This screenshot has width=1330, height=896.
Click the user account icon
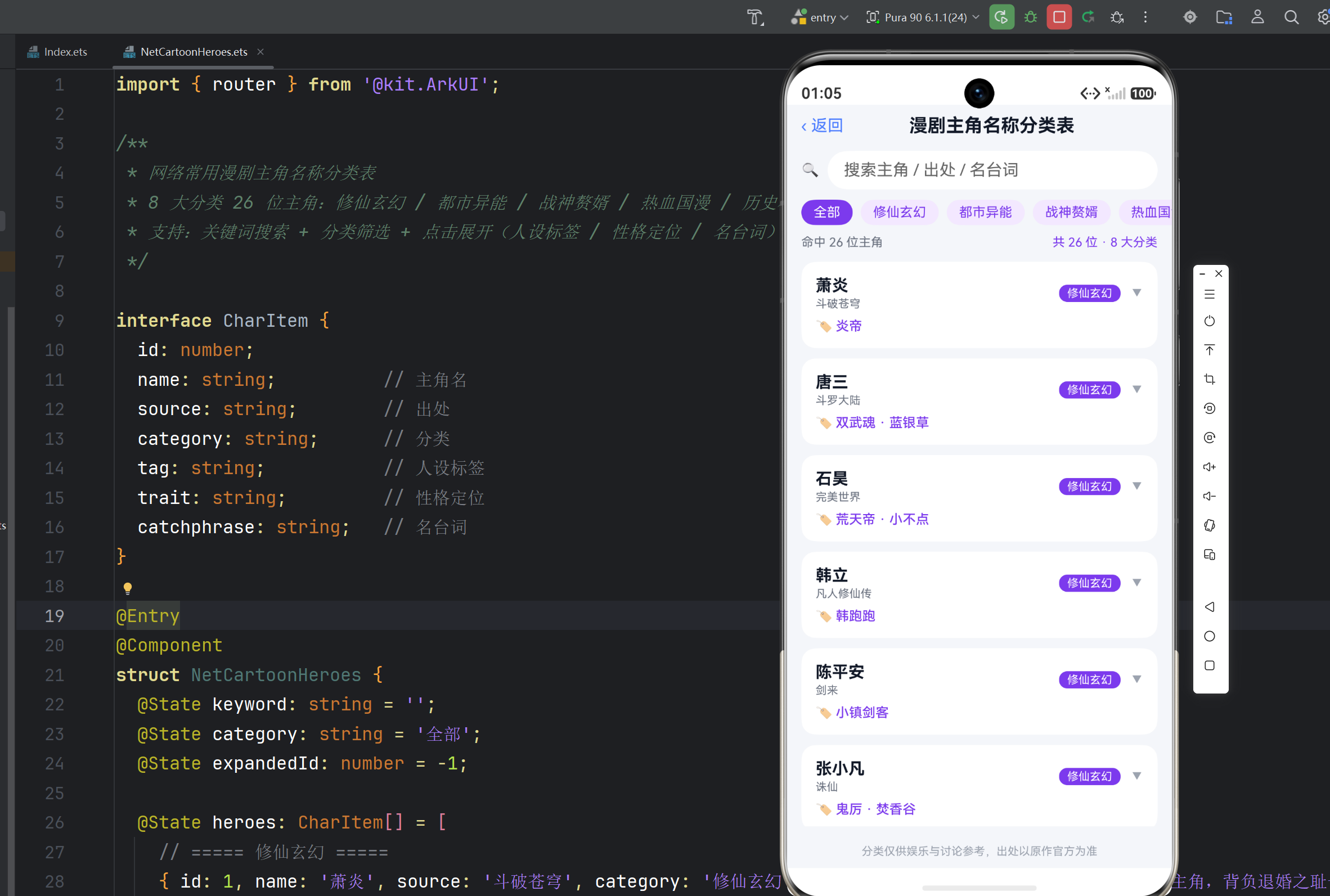point(1257,17)
